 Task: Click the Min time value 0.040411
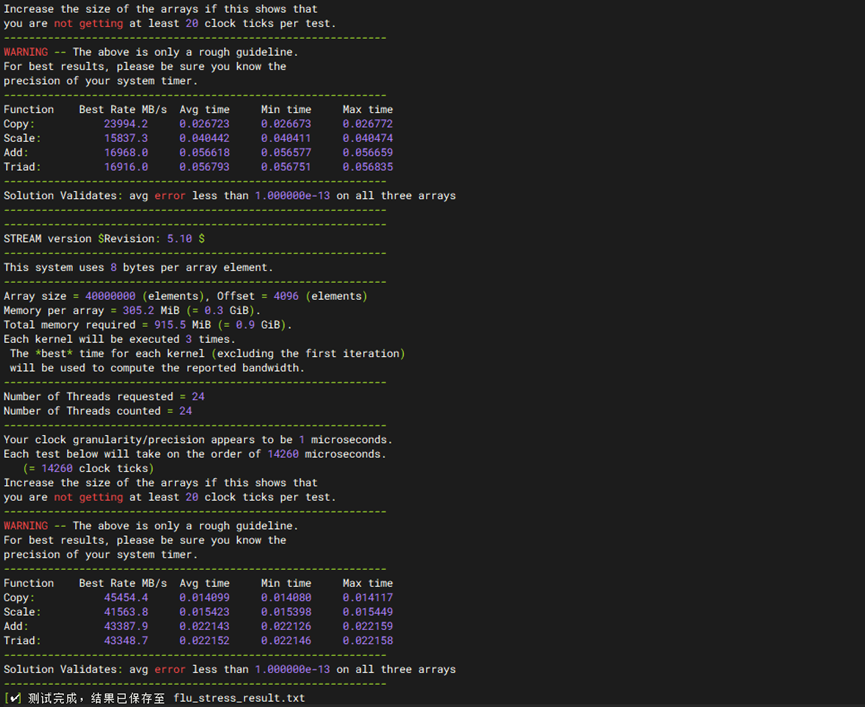point(286,138)
